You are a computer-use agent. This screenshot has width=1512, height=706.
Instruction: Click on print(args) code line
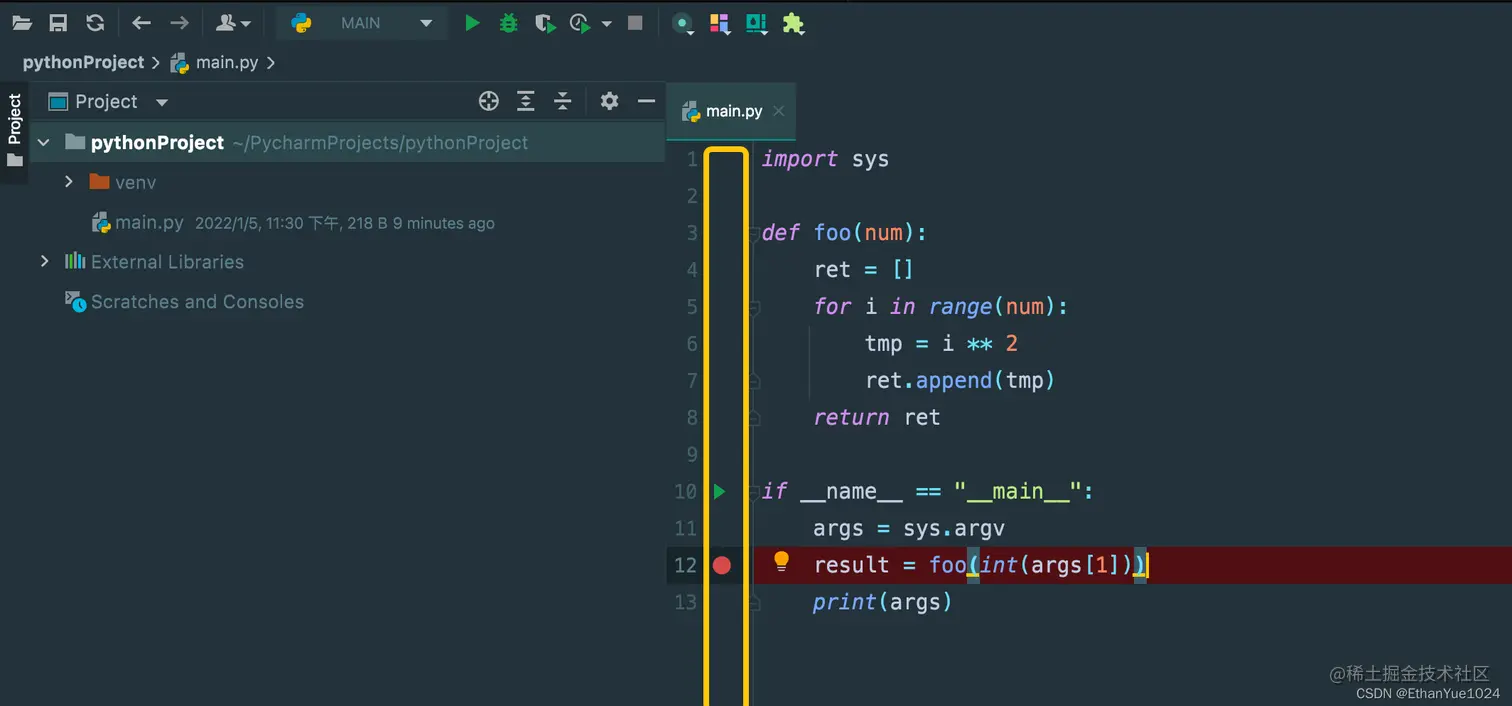[883, 602]
